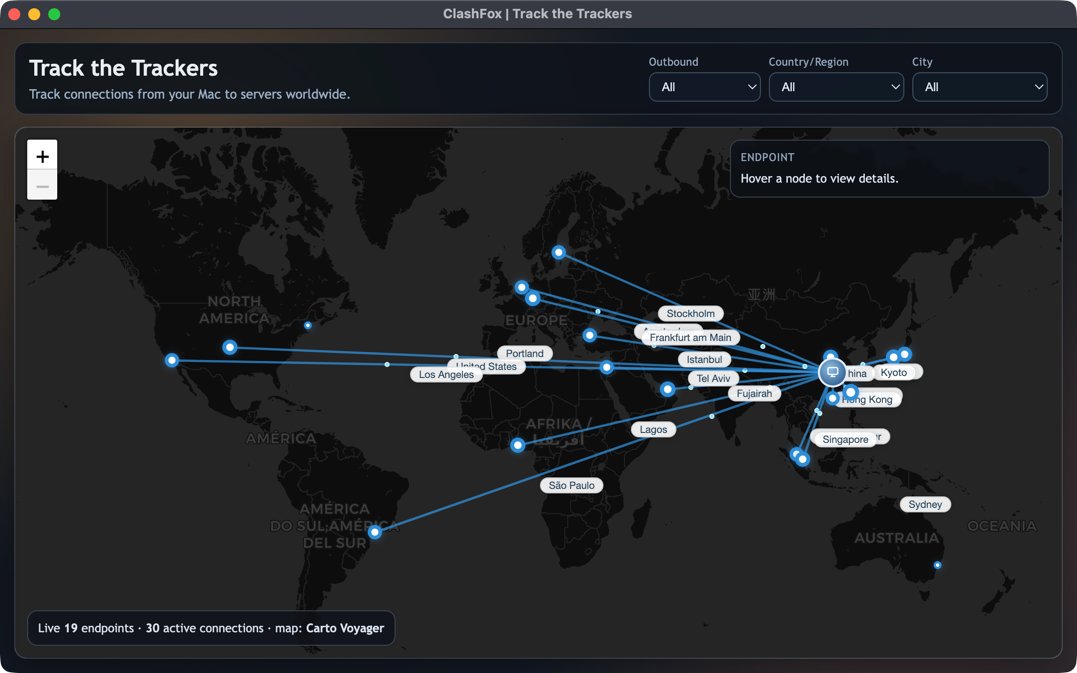Select the Singapore endpoint node
Screen dimensions: 1077x673
click(801, 458)
